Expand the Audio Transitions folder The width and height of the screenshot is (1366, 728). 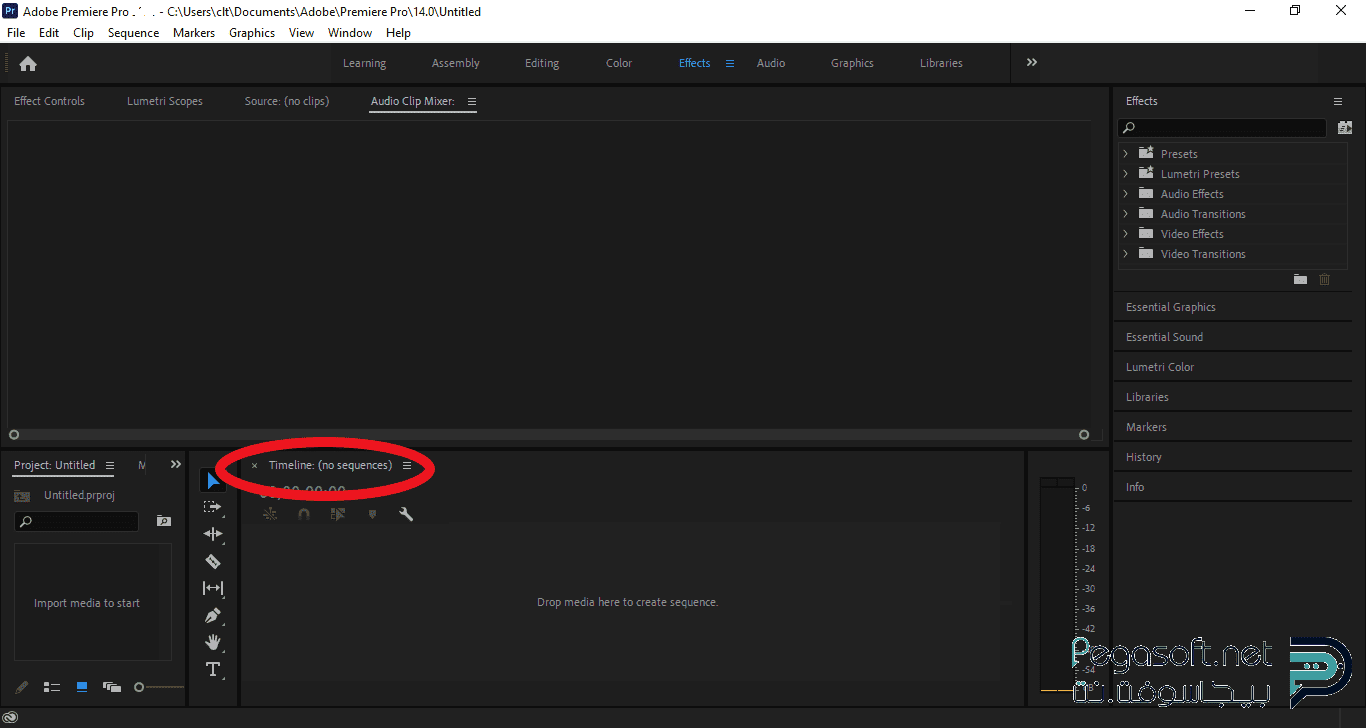coord(1125,214)
